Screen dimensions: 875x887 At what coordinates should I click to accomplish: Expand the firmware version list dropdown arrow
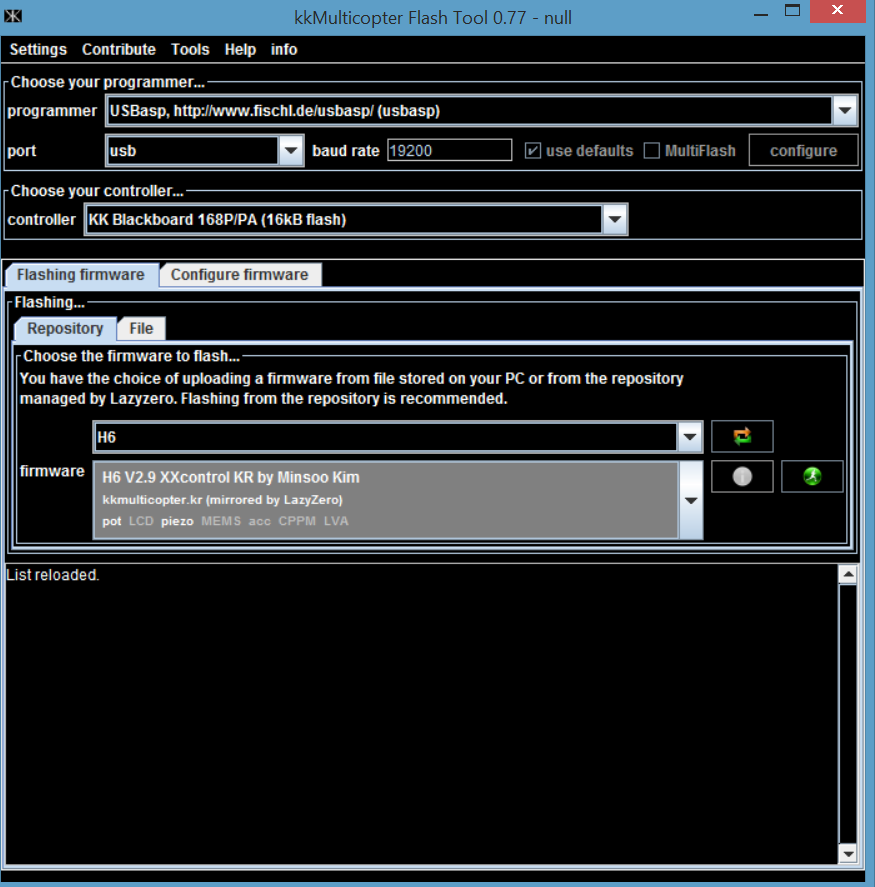point(691,500)
